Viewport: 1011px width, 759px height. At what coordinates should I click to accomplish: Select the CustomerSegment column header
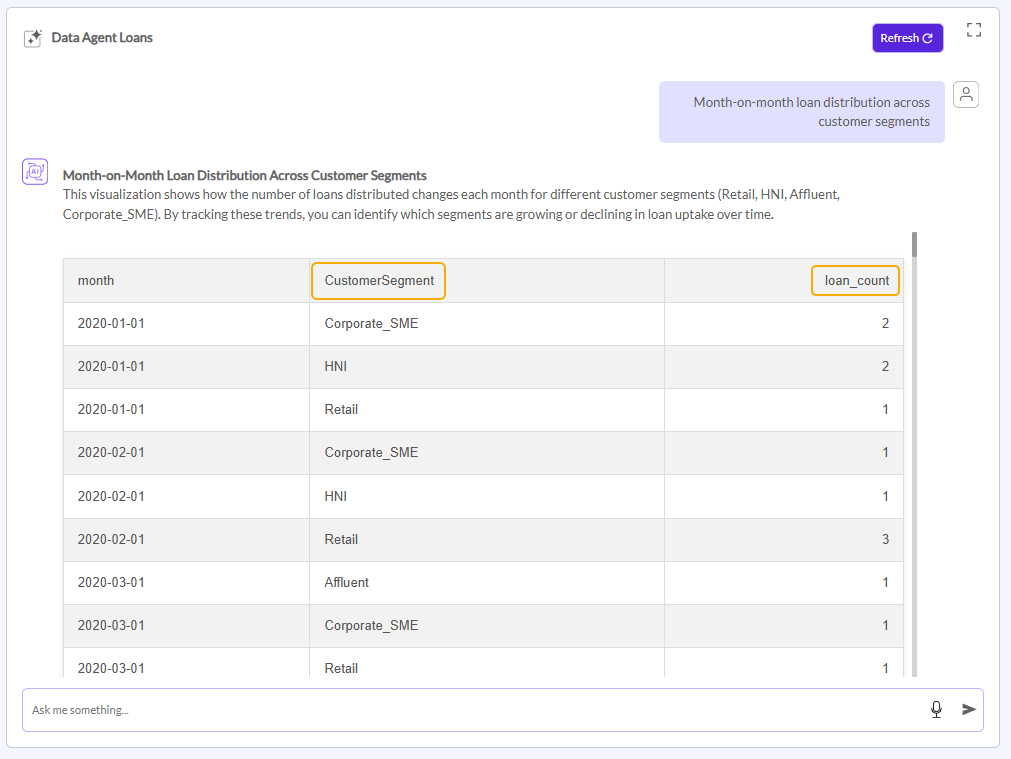click(379, 281)
